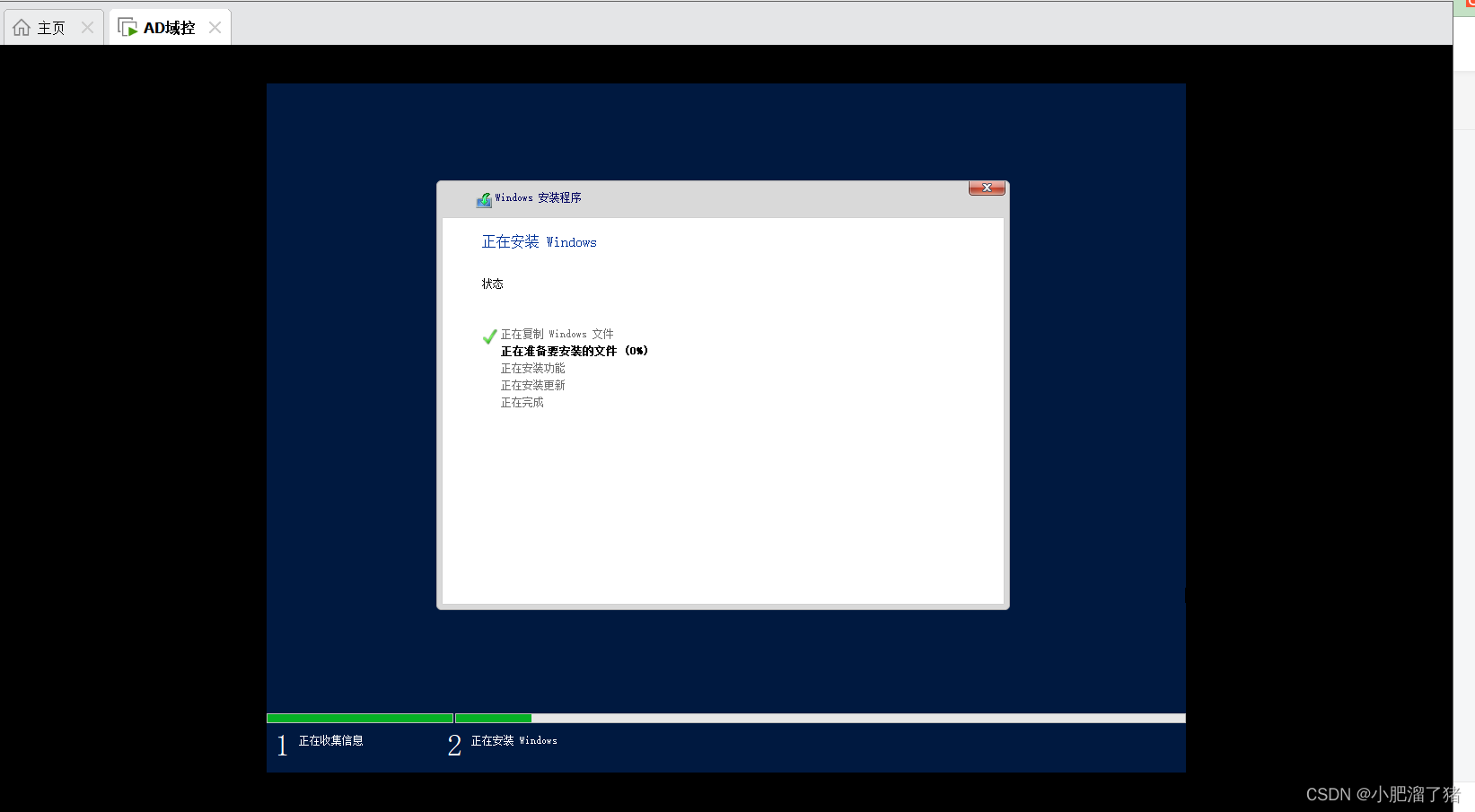Click the green checkmark beside 正在复制 Windows 文件
Viewport: 1475px width, 812px height.
[489, 336]
